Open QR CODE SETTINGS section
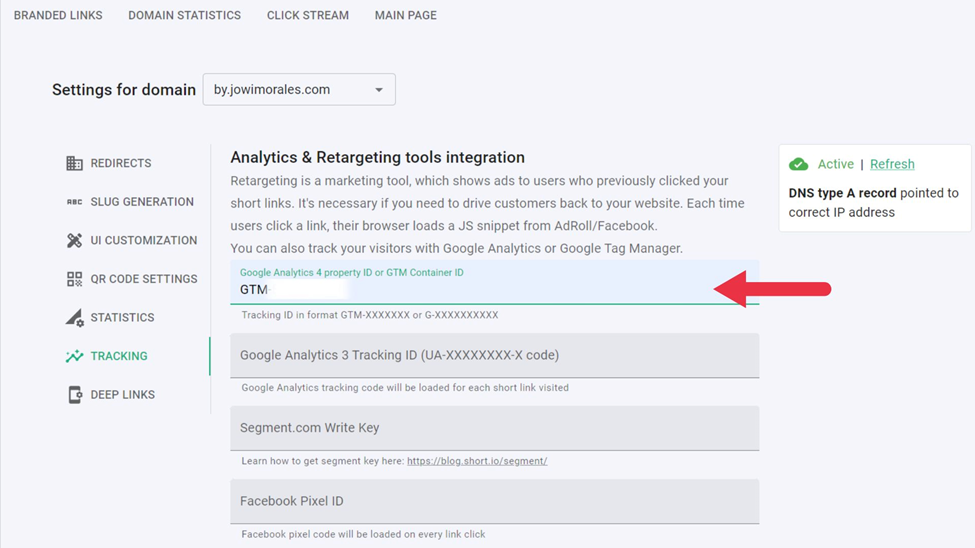This screenshot has height=548, width=975. (x=144, y=279)
